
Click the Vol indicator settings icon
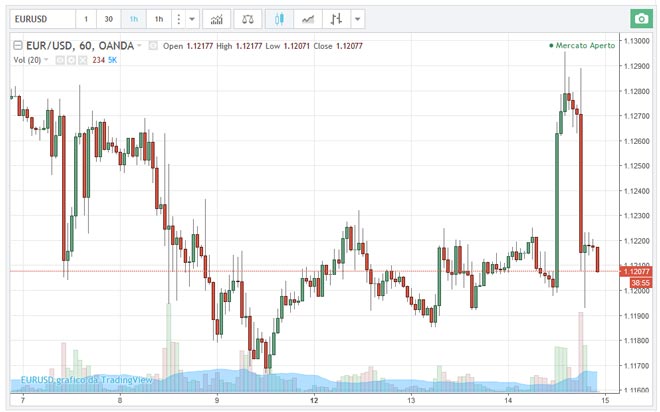(x=71, y=60)
